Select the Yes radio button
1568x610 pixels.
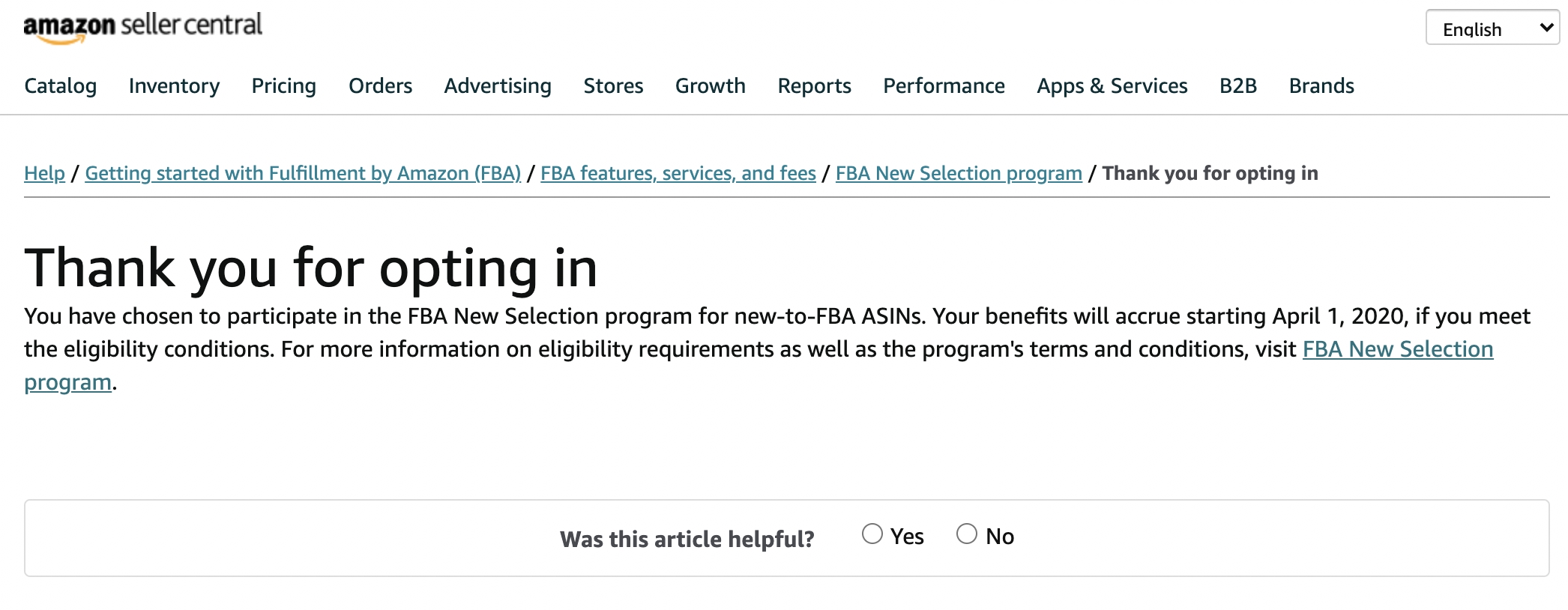[872, 534]
